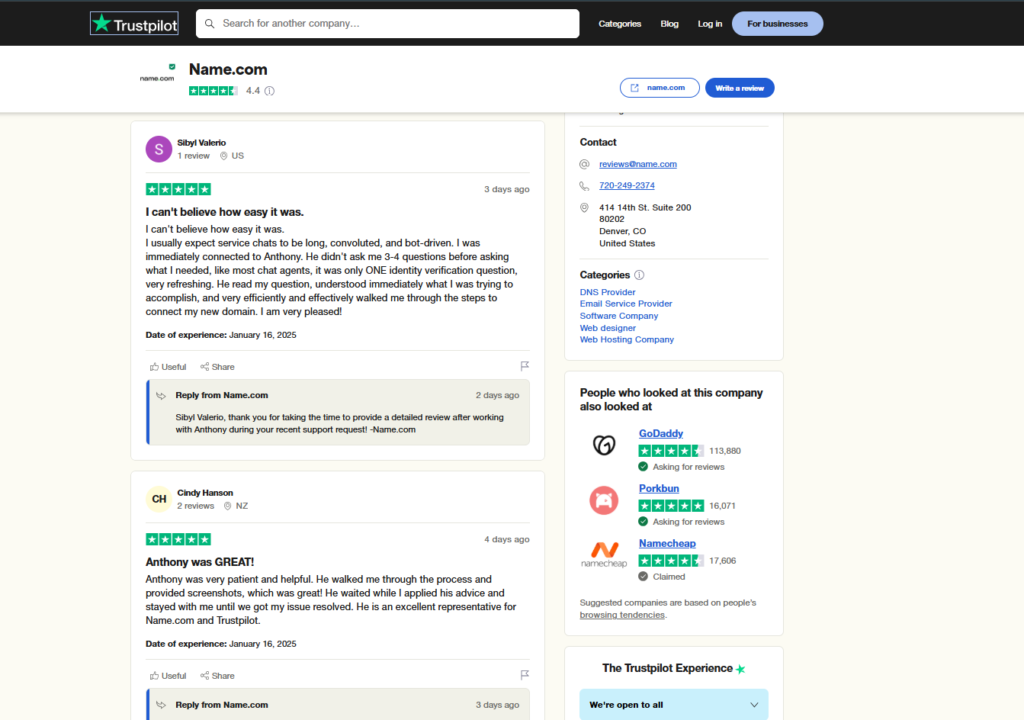Viewport: 1024px width, 720px height.
Task: Click Sibyl Valerio's purple avatar
Action: click(x=159, y=149)
